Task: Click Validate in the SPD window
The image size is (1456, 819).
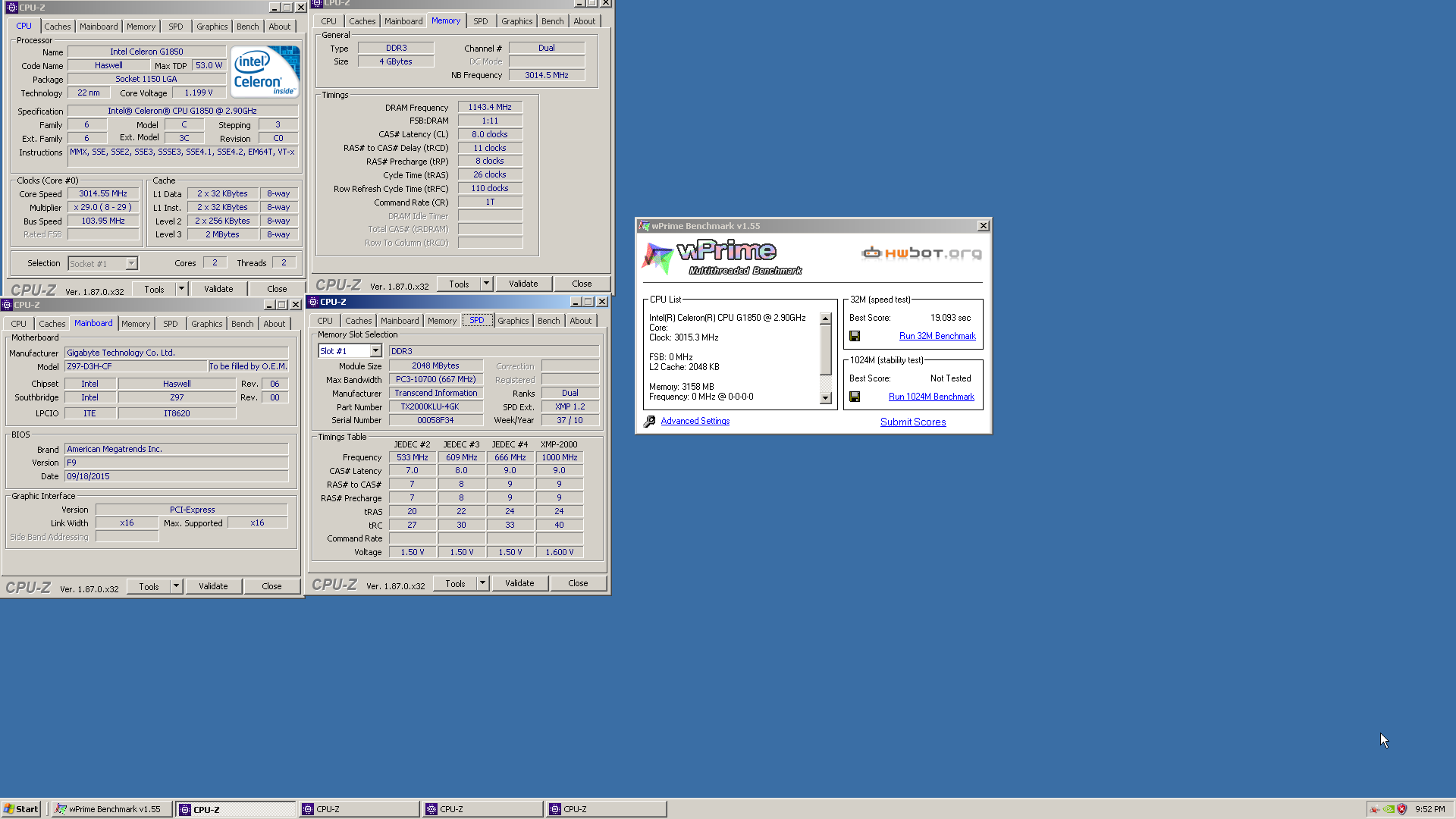Action: tap(519, 583)
